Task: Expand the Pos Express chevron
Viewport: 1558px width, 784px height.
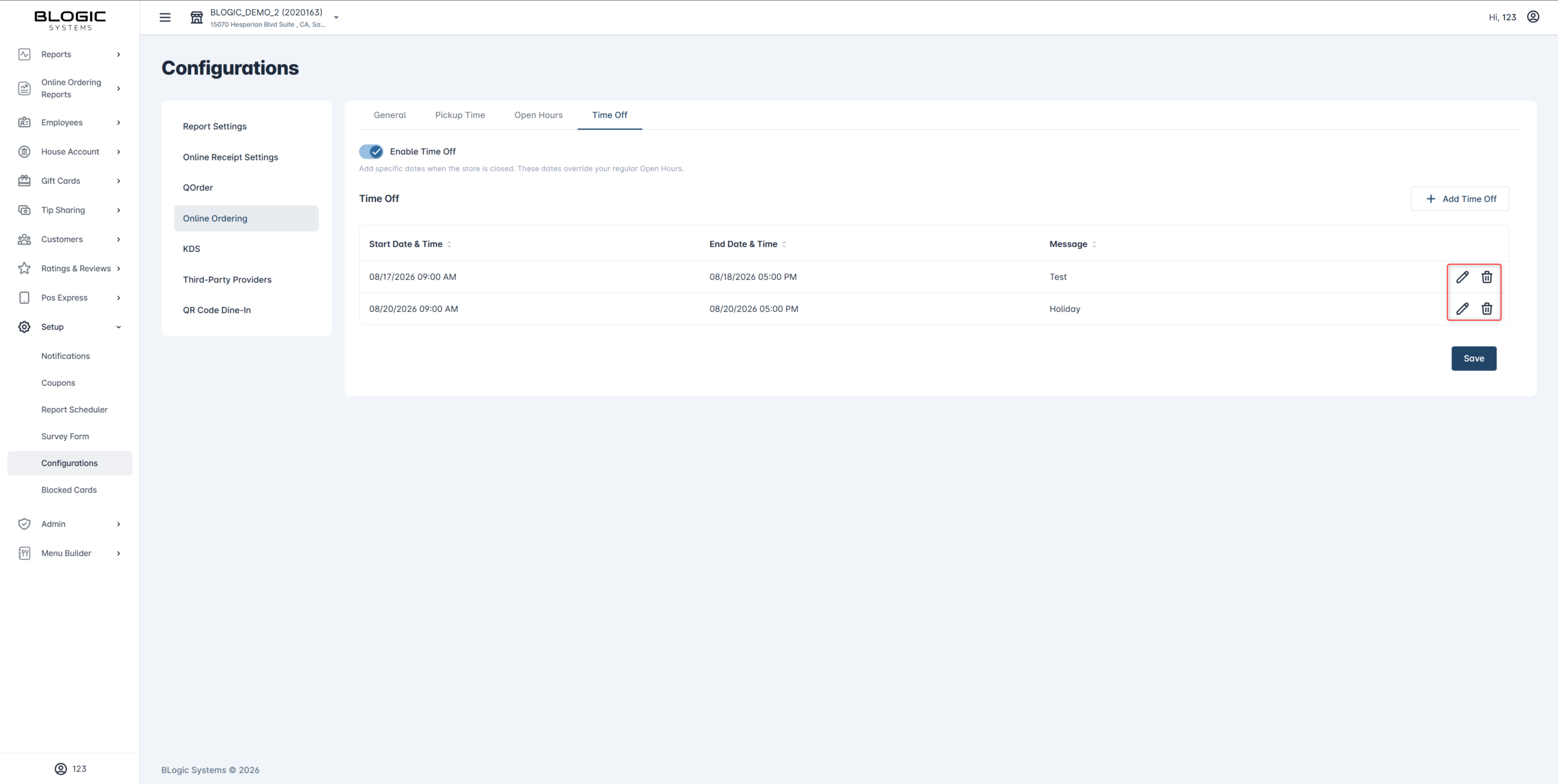Action: point(119,297)
